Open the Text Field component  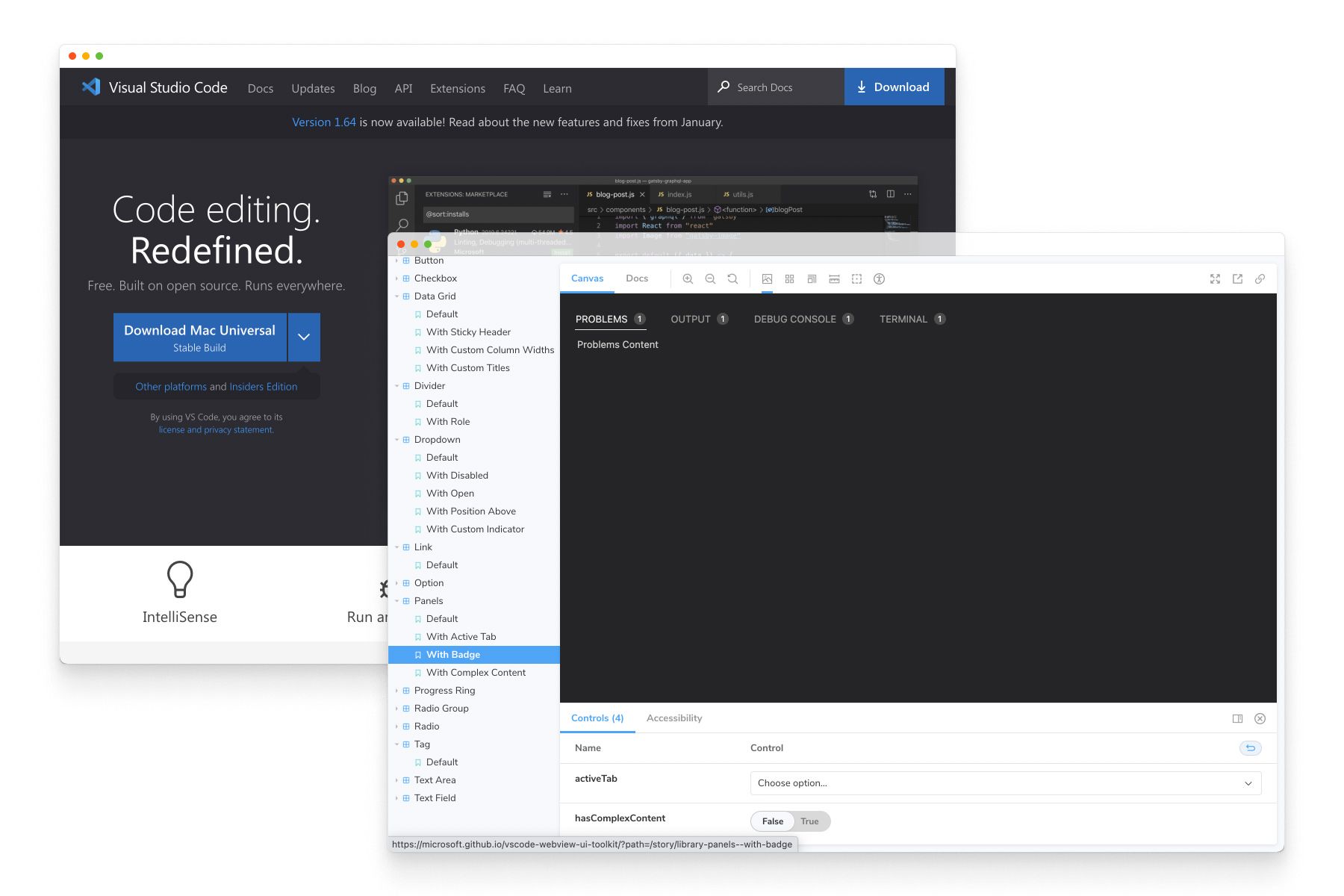click(x=435, y=798)
